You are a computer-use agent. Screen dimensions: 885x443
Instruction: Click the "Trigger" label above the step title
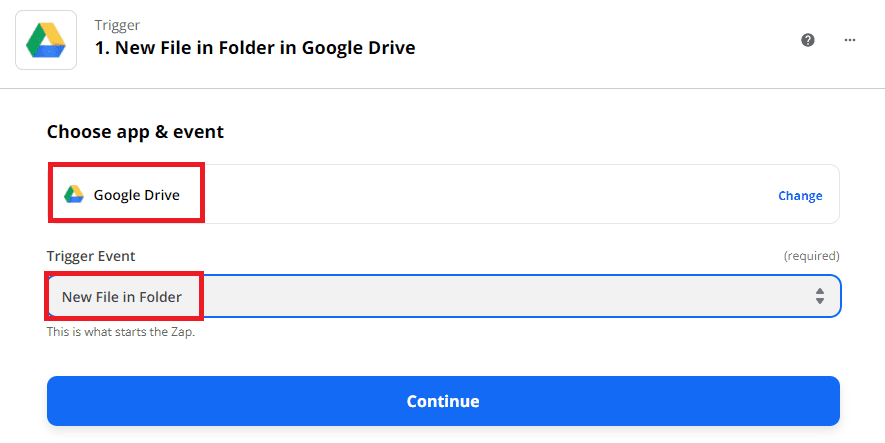pyautogui.click(x=117, y=24)
